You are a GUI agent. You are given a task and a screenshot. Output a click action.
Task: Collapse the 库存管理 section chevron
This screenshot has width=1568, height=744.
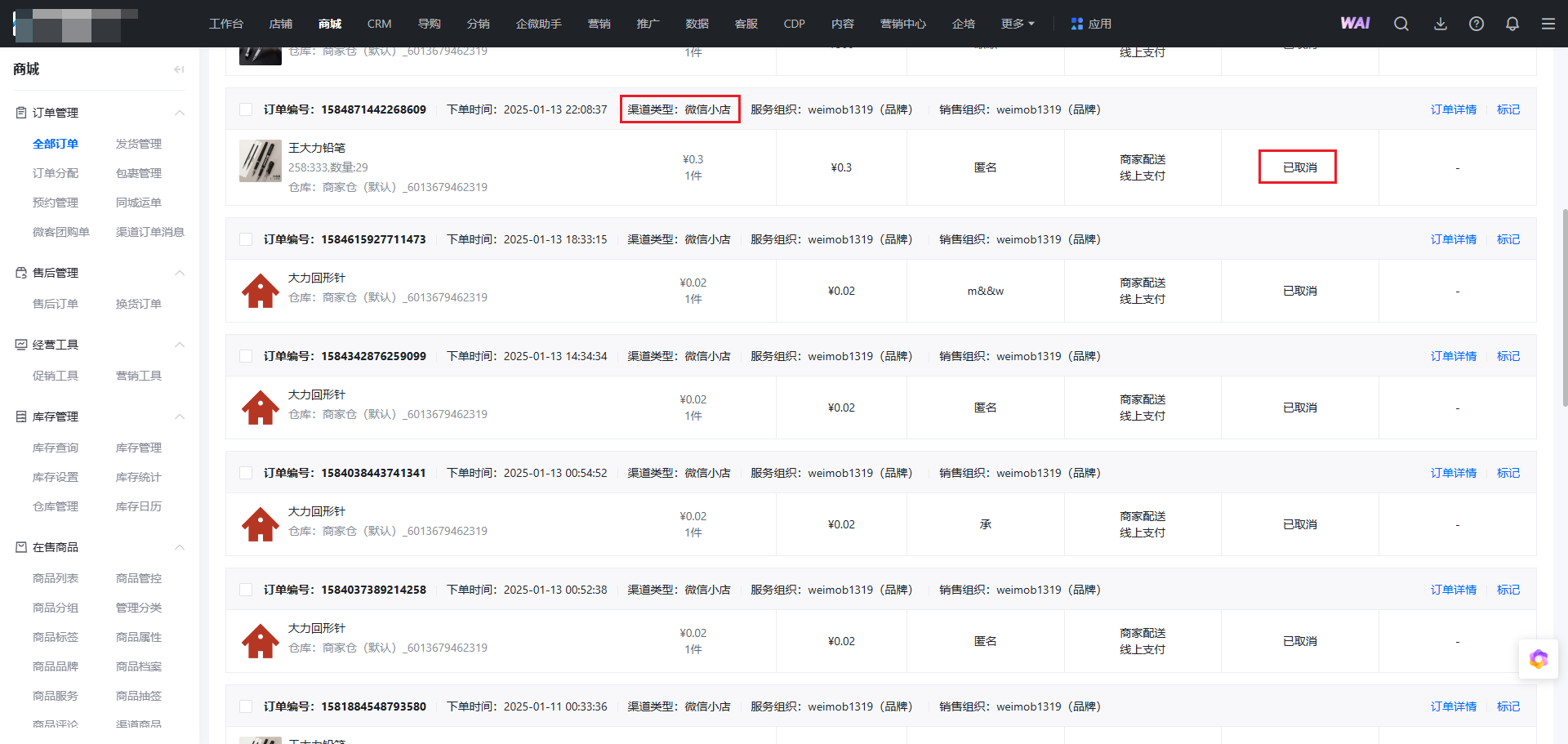[180, 417]
